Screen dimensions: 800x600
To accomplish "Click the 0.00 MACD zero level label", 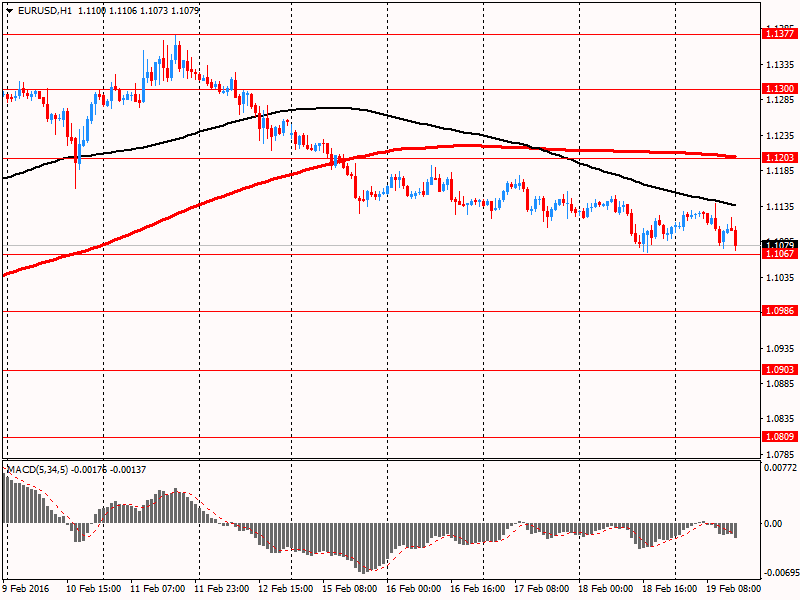I will coord(773,523).
